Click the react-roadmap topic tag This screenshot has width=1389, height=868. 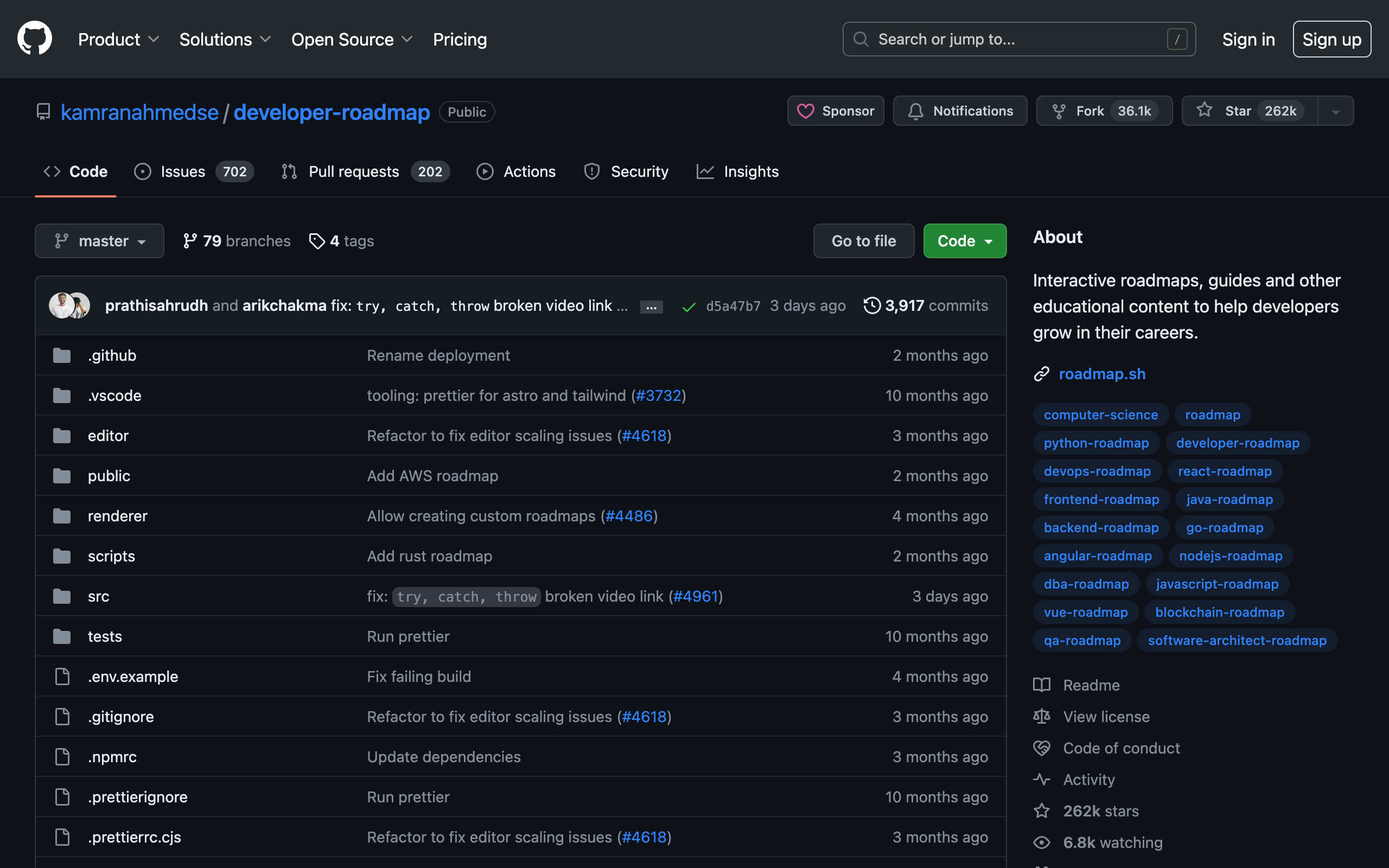tap(1224, 471)
